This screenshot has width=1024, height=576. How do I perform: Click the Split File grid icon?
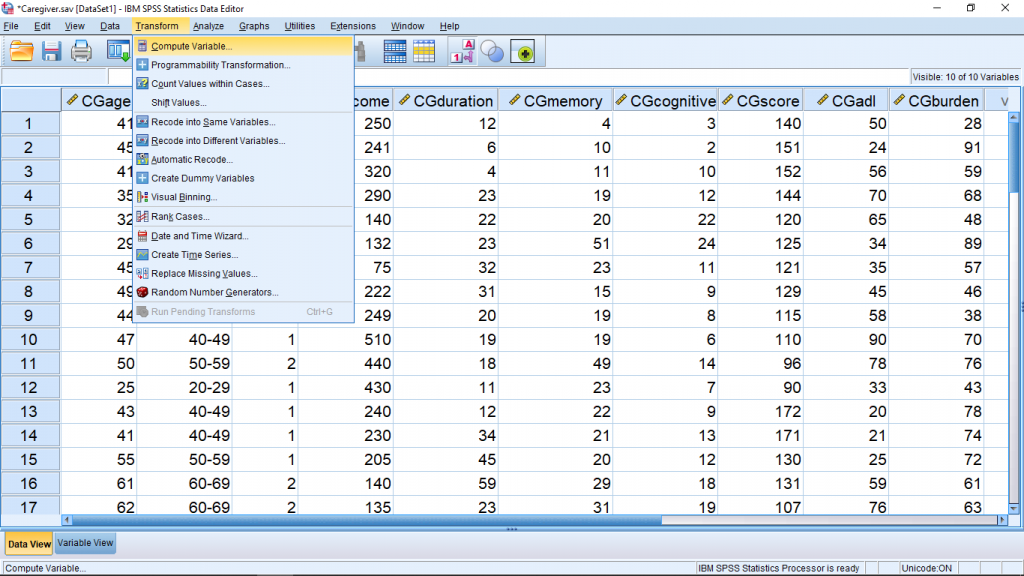click(395, 52)
